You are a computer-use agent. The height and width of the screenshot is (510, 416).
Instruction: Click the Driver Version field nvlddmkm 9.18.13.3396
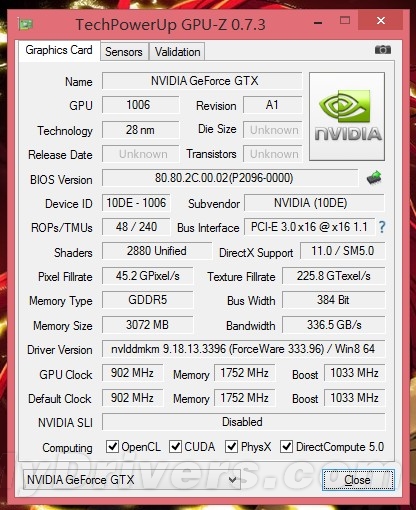(x=243, y=349)
